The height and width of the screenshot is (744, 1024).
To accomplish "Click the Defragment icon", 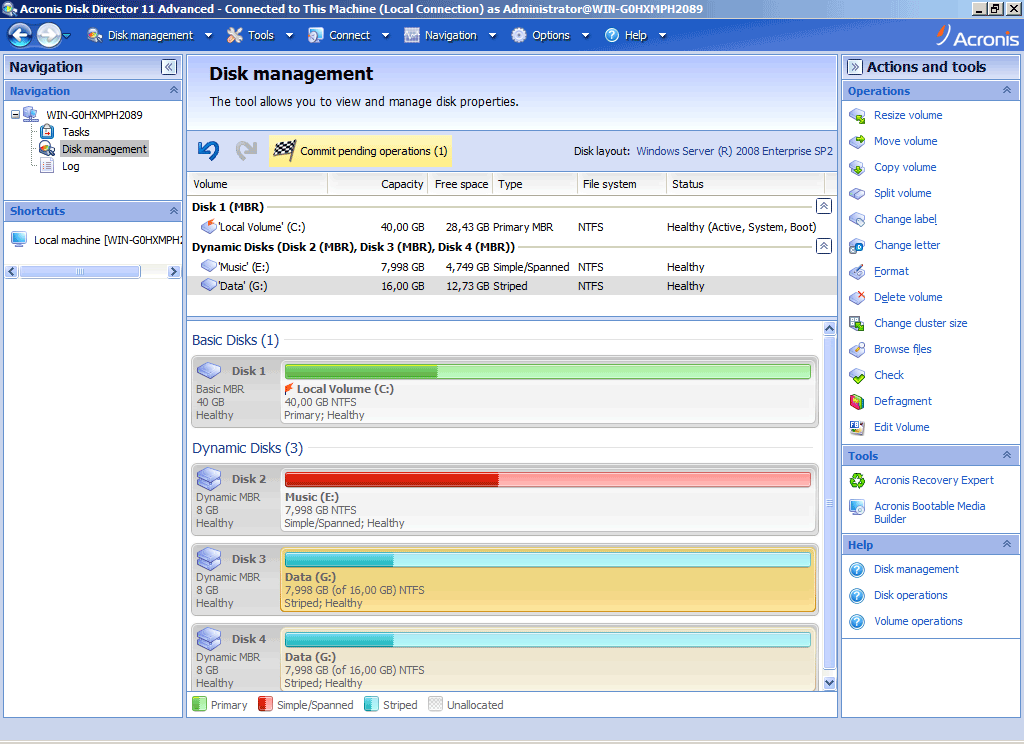I will click(857, 402).
